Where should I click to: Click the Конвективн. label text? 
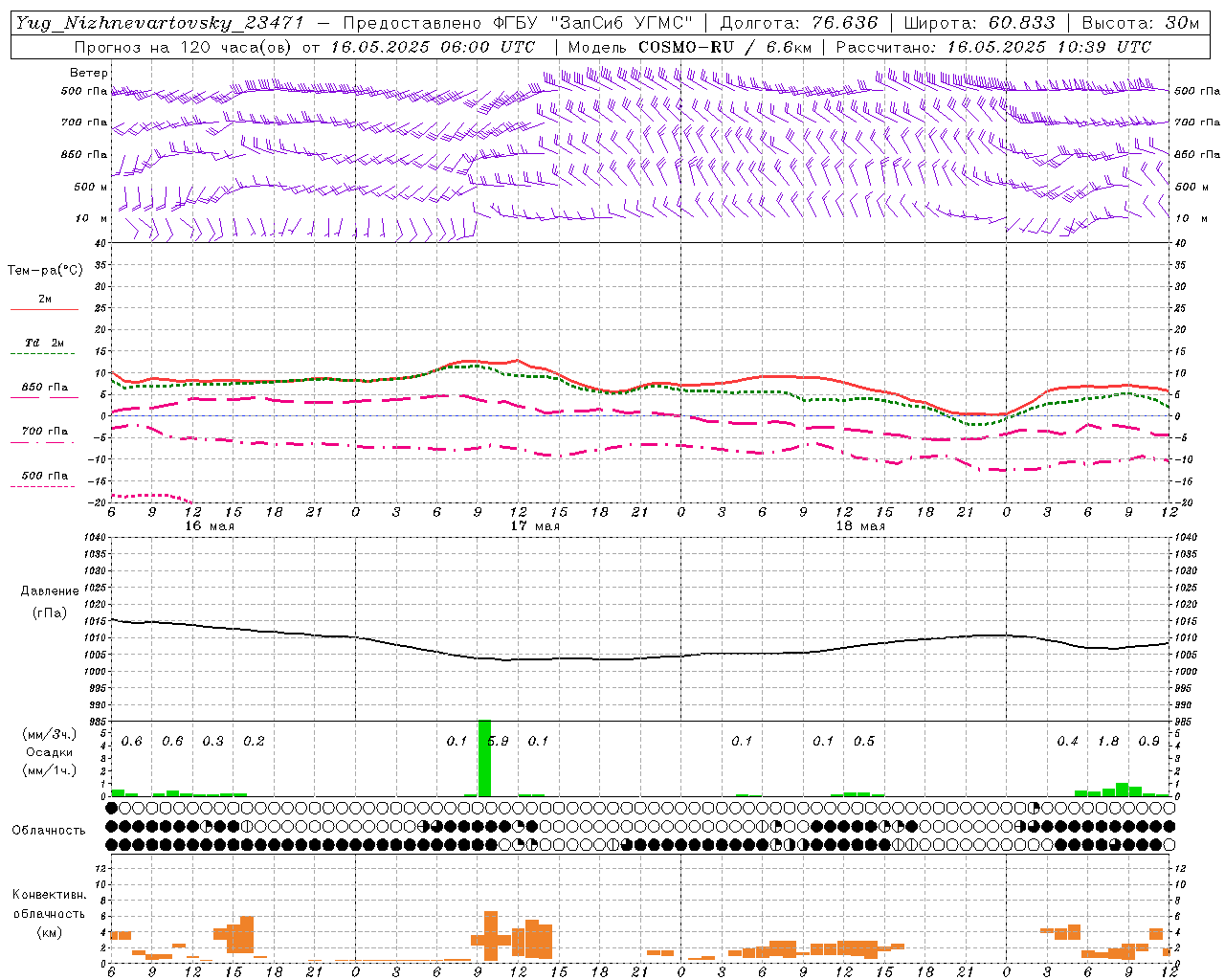[49, 895]
